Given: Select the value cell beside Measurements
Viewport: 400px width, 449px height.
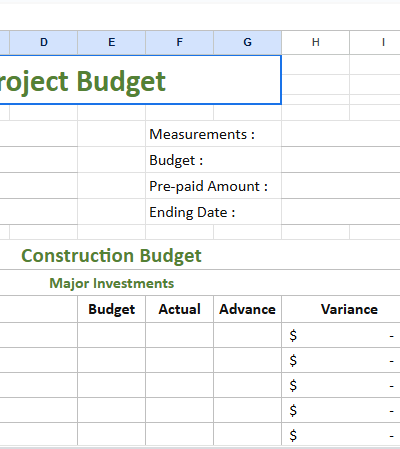Looking at the screenshot, I should 341,134.
